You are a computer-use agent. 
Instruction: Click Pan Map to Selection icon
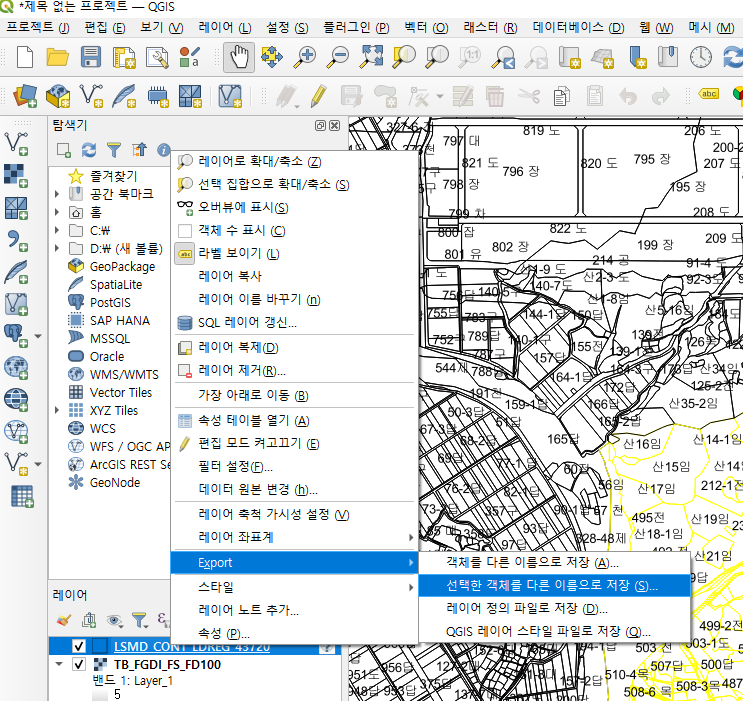click(272, 57)
